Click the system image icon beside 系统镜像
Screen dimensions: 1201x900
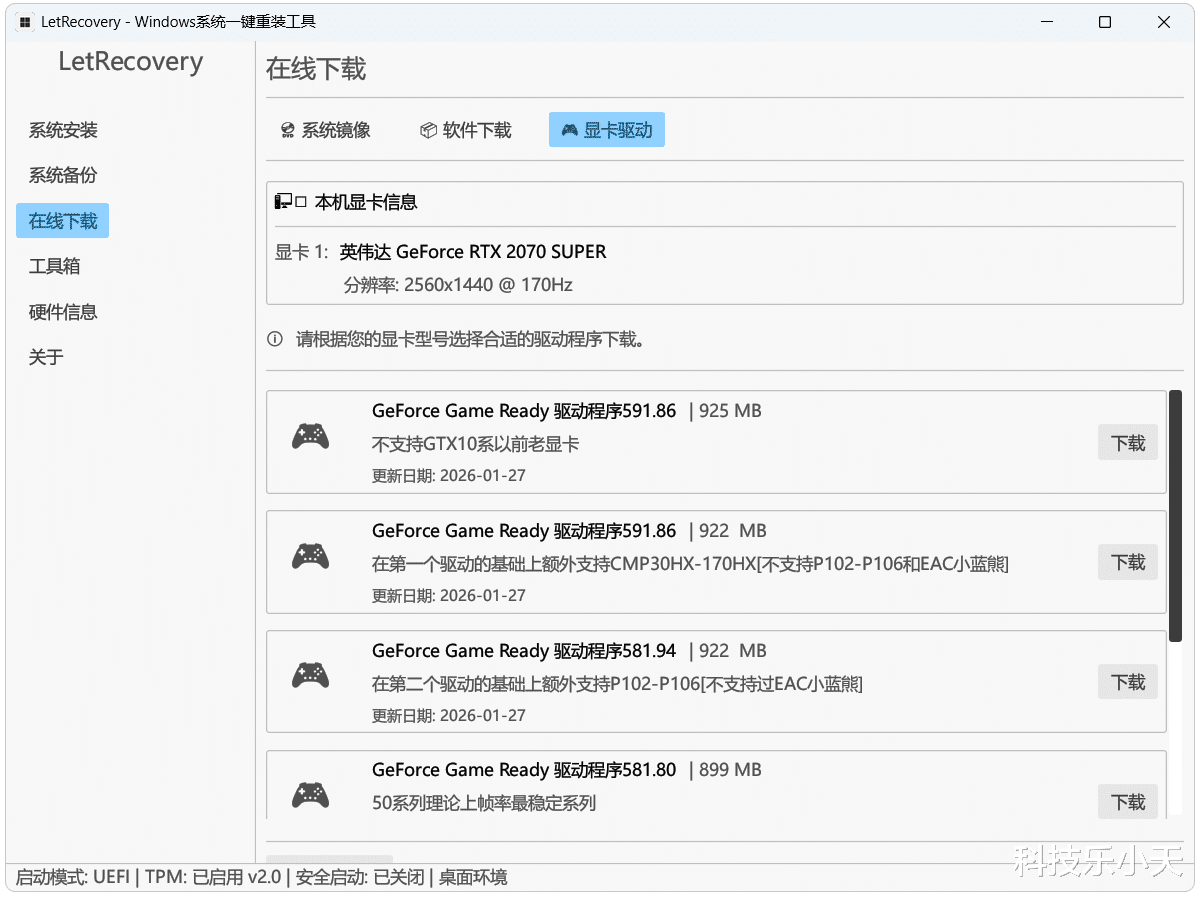click(288, 130)
